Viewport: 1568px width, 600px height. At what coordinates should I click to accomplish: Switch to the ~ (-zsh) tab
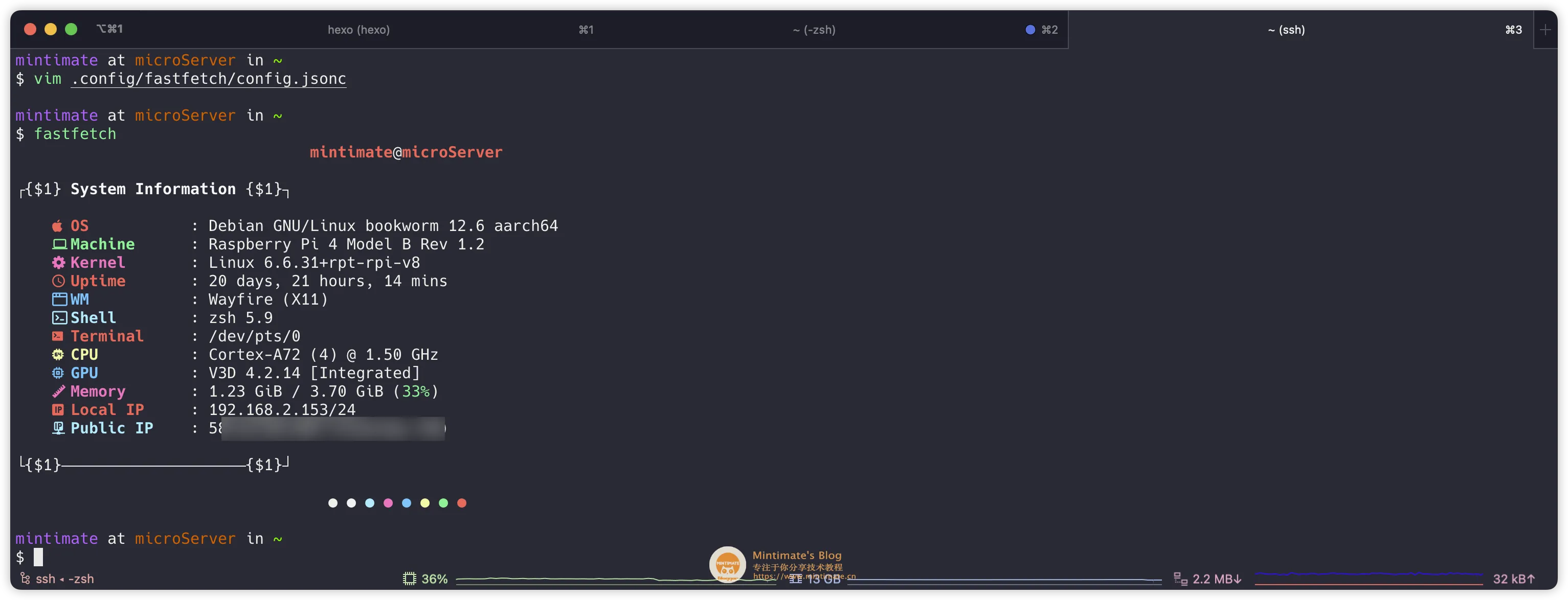coord(814,29)
